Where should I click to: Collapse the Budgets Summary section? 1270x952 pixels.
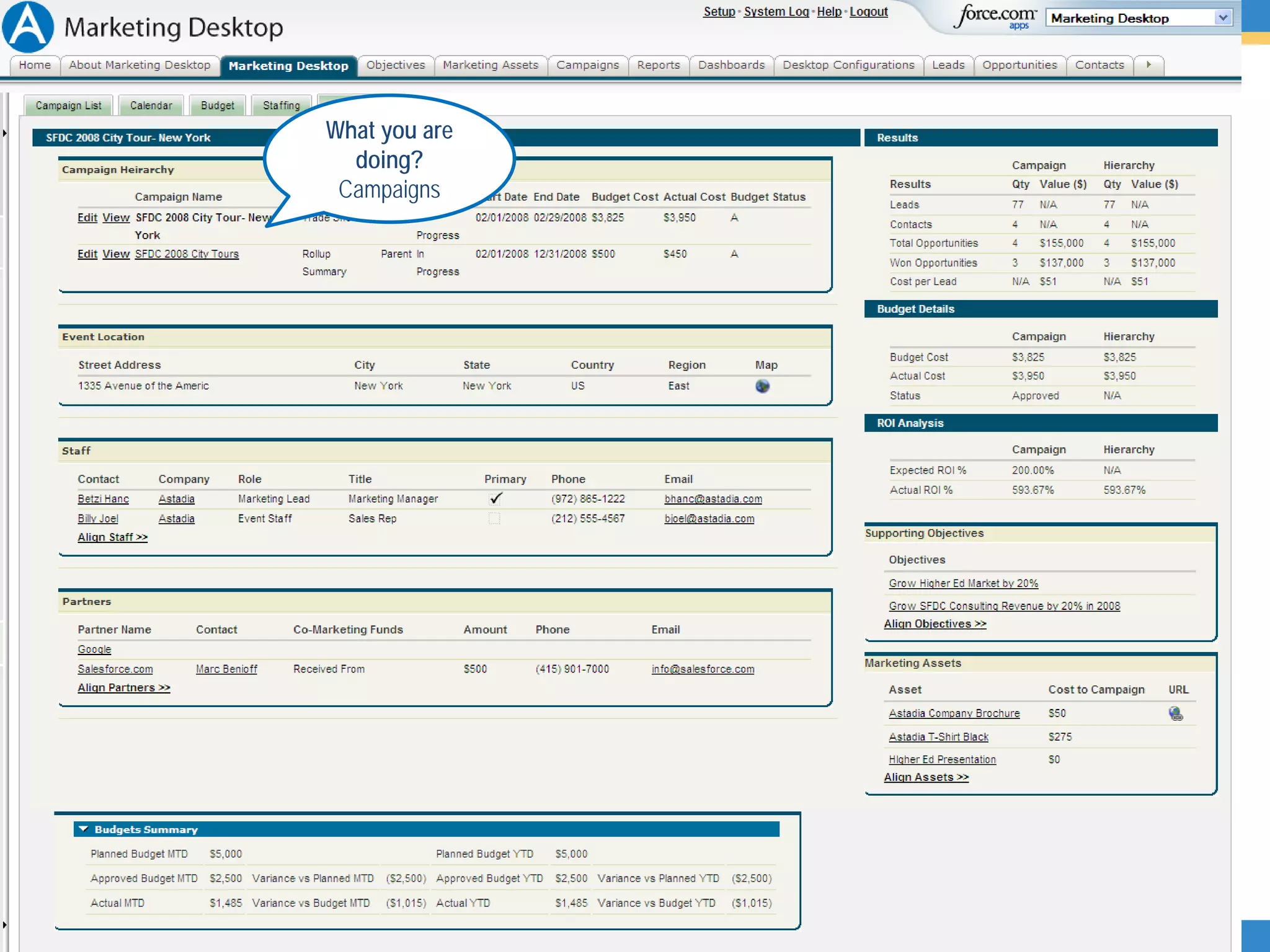[x=84, y=829]
